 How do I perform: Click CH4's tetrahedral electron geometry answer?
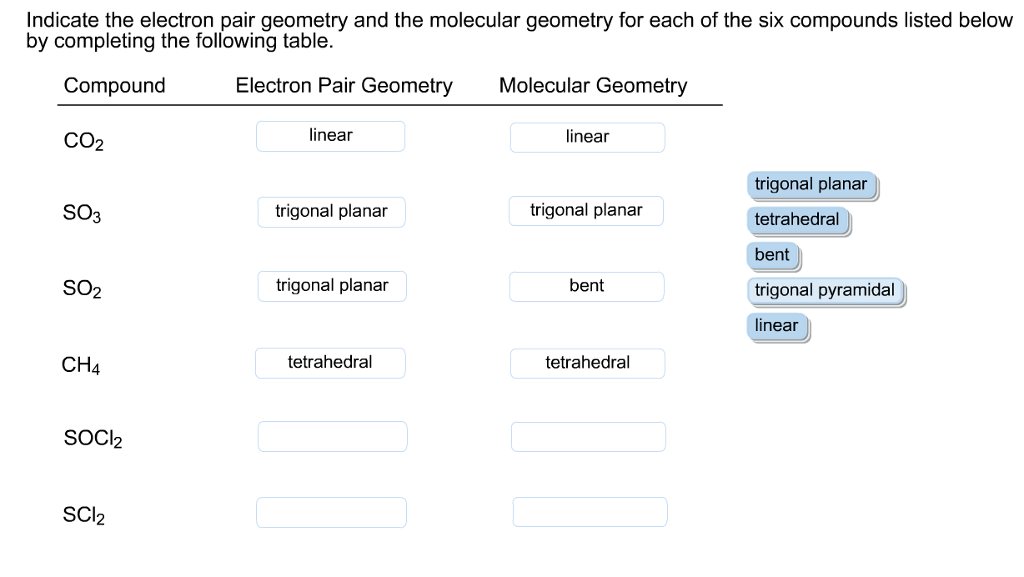pos(330,362)
